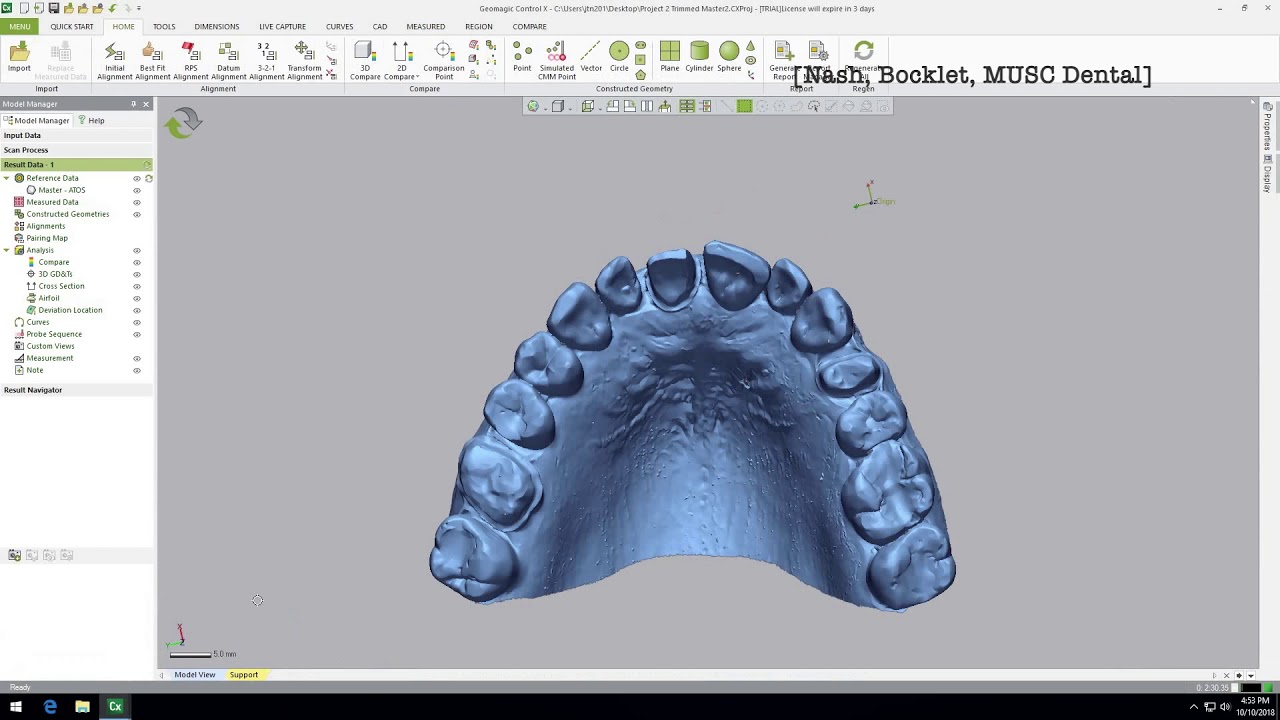Create a Sphere geometry

click(729, 57)
